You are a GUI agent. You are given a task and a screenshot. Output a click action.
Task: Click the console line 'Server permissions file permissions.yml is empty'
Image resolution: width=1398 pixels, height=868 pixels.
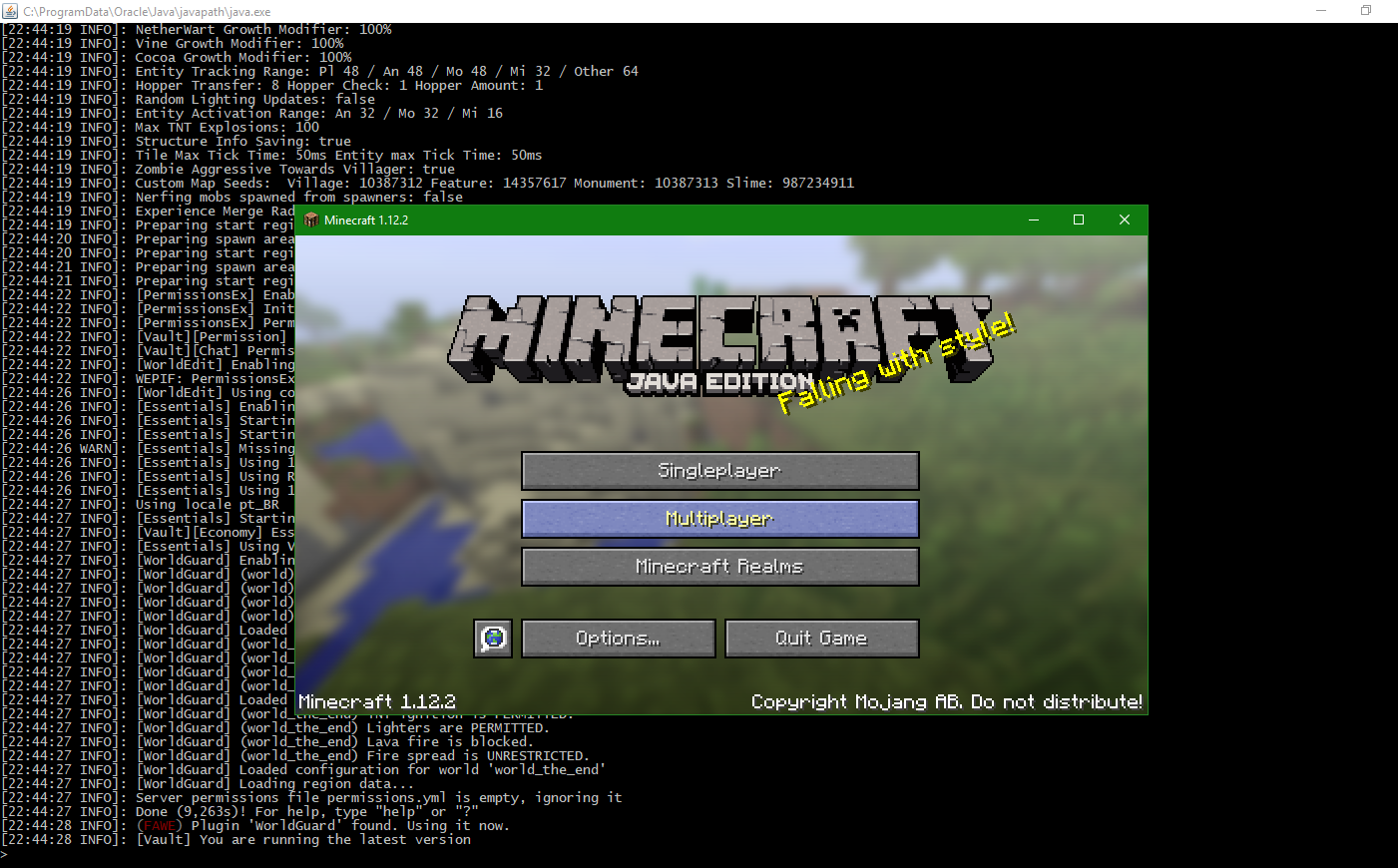click(x=311, y=797)
